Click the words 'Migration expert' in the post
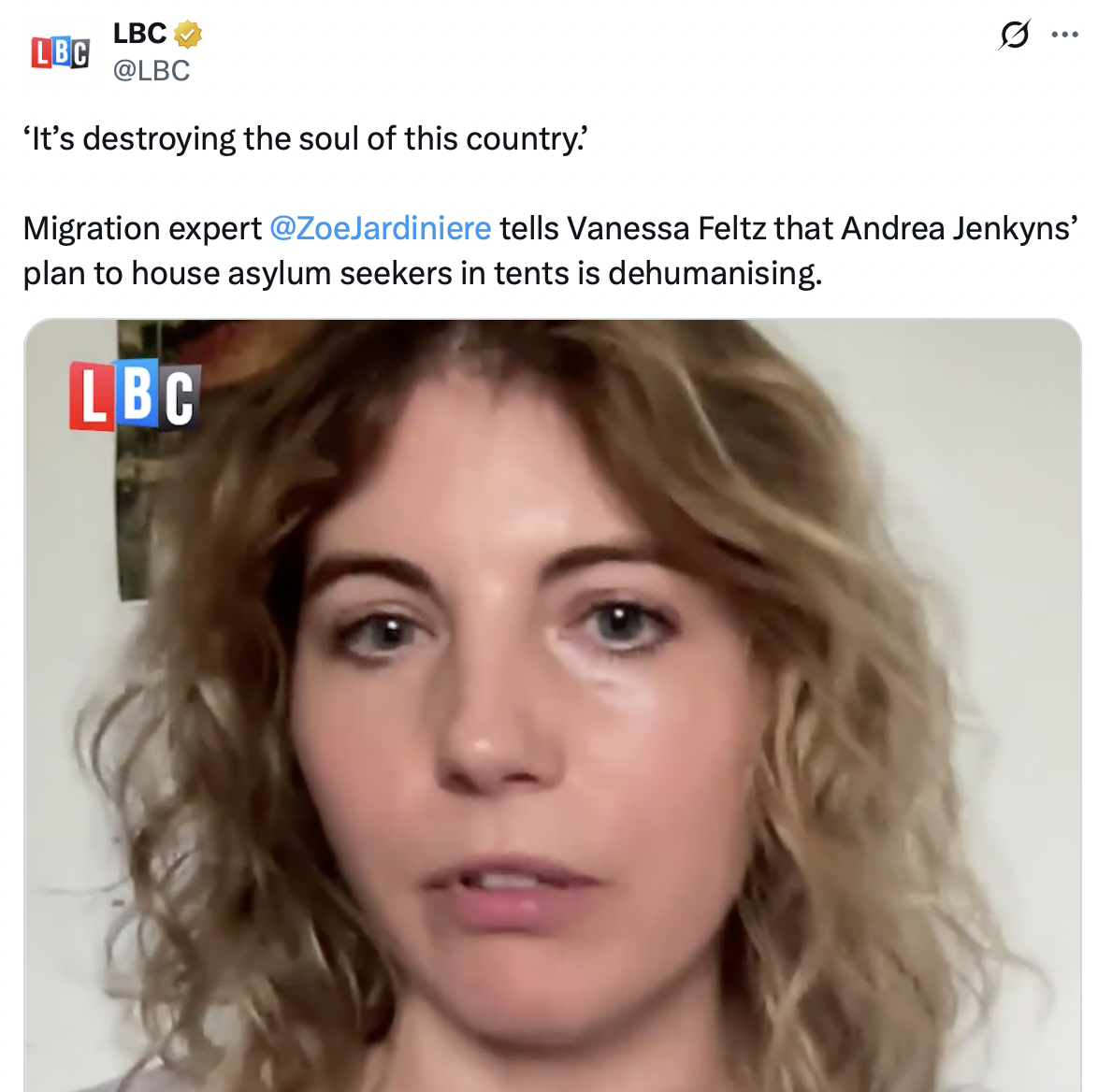Image resolution: width=1098 pixels, height=1092 pixels. [142, 228]
